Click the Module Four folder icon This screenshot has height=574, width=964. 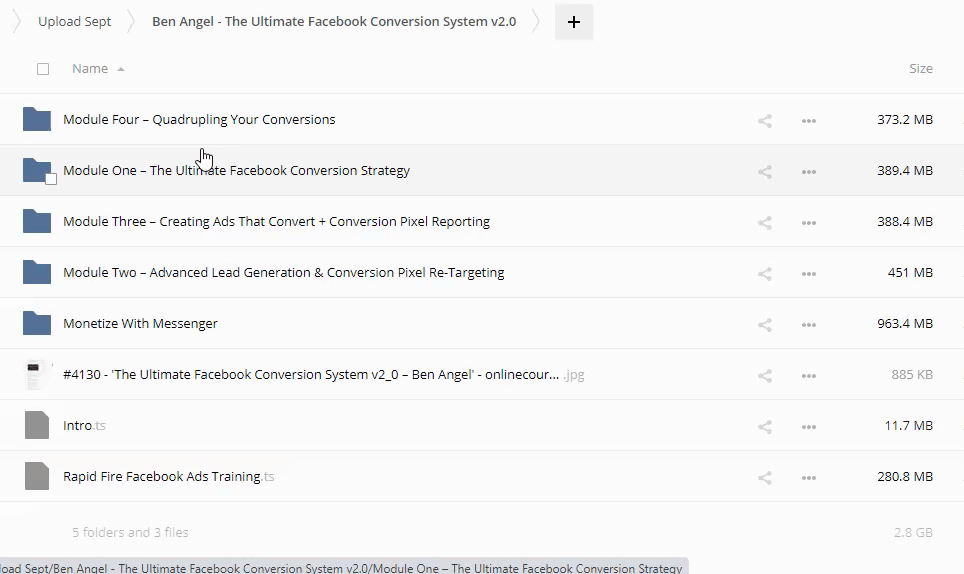pyautogui.click(x=37, y=119)
